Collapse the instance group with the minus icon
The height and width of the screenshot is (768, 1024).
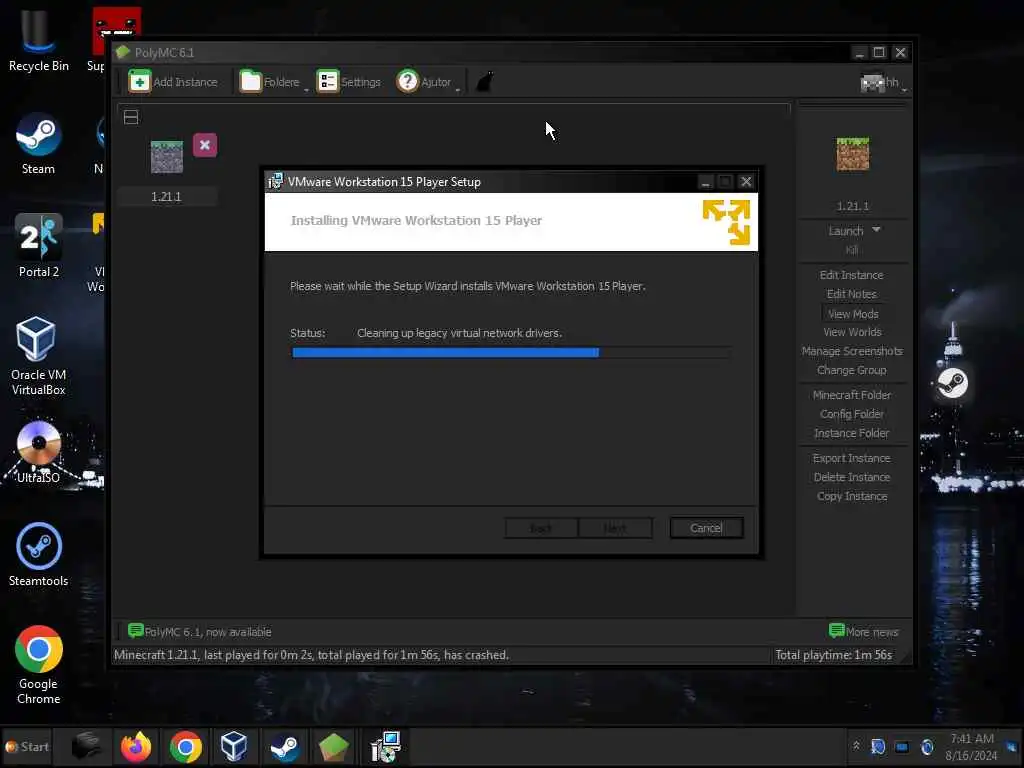click(x=131, y=117)
